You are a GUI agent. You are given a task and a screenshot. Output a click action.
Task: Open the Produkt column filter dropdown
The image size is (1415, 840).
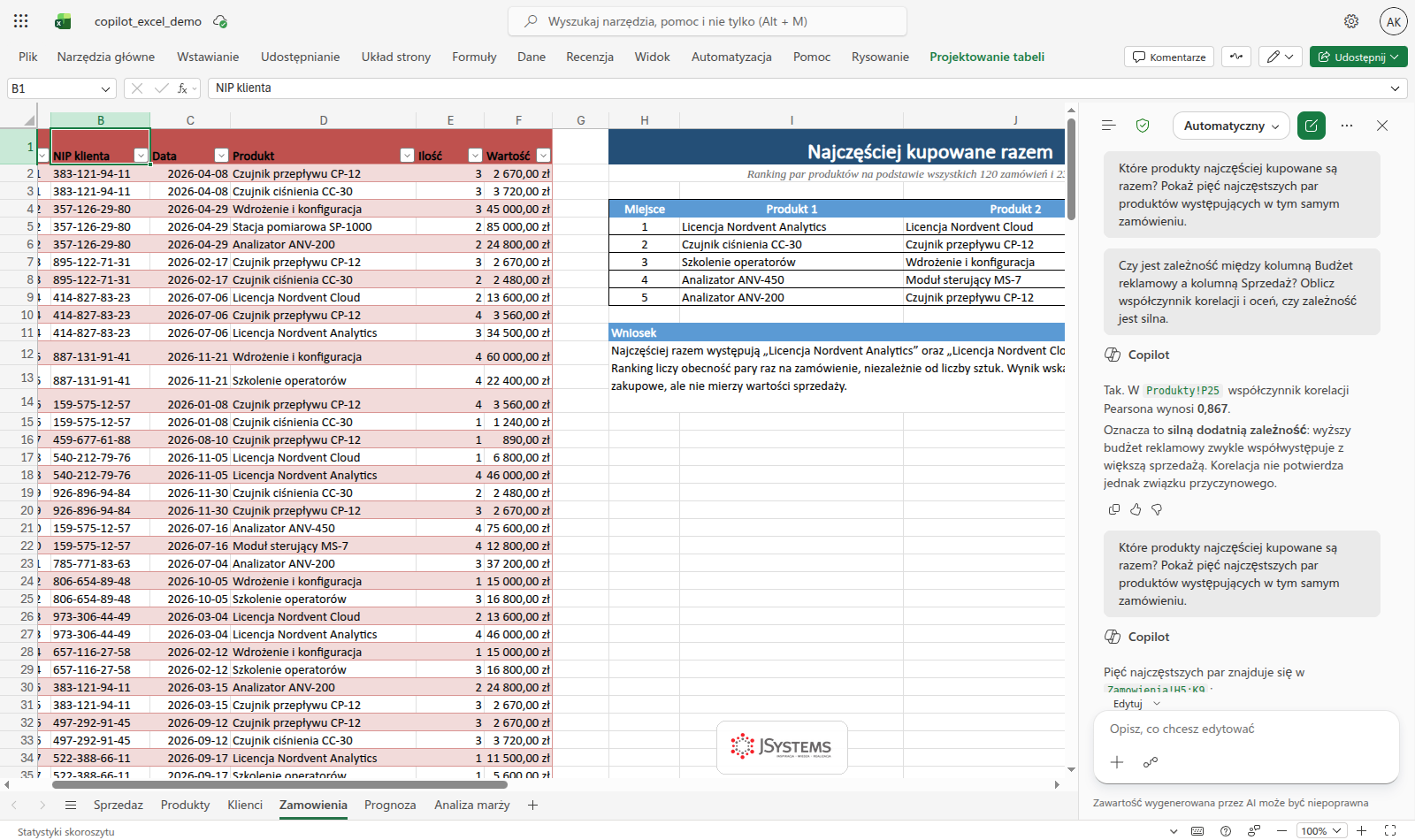point(407,156)
